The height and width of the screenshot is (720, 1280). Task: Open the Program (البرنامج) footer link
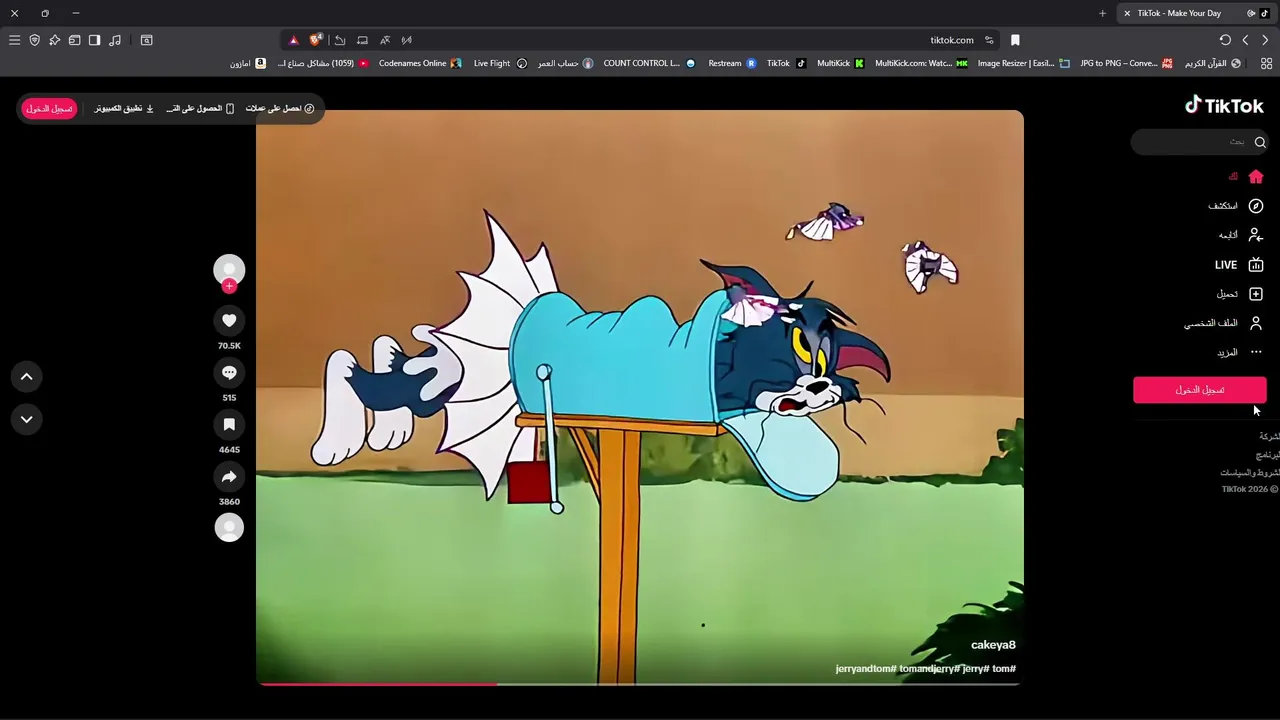[x=1269, y=455]
